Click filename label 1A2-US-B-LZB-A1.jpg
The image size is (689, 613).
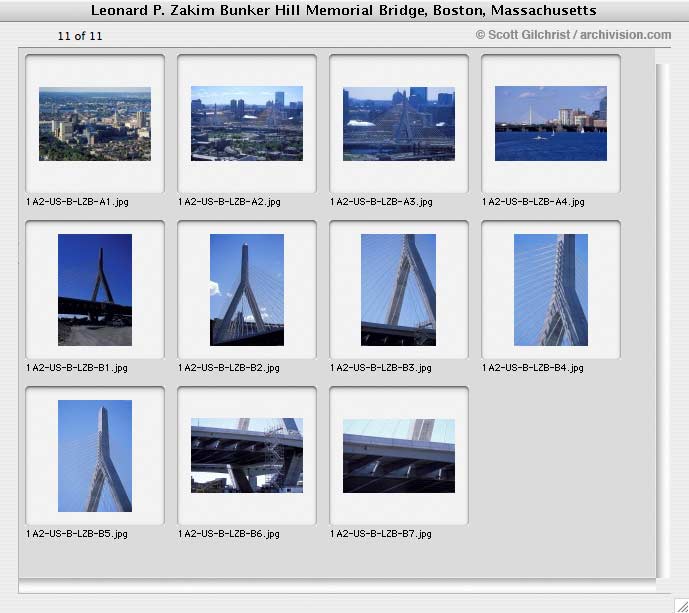[x=77, y=202]
